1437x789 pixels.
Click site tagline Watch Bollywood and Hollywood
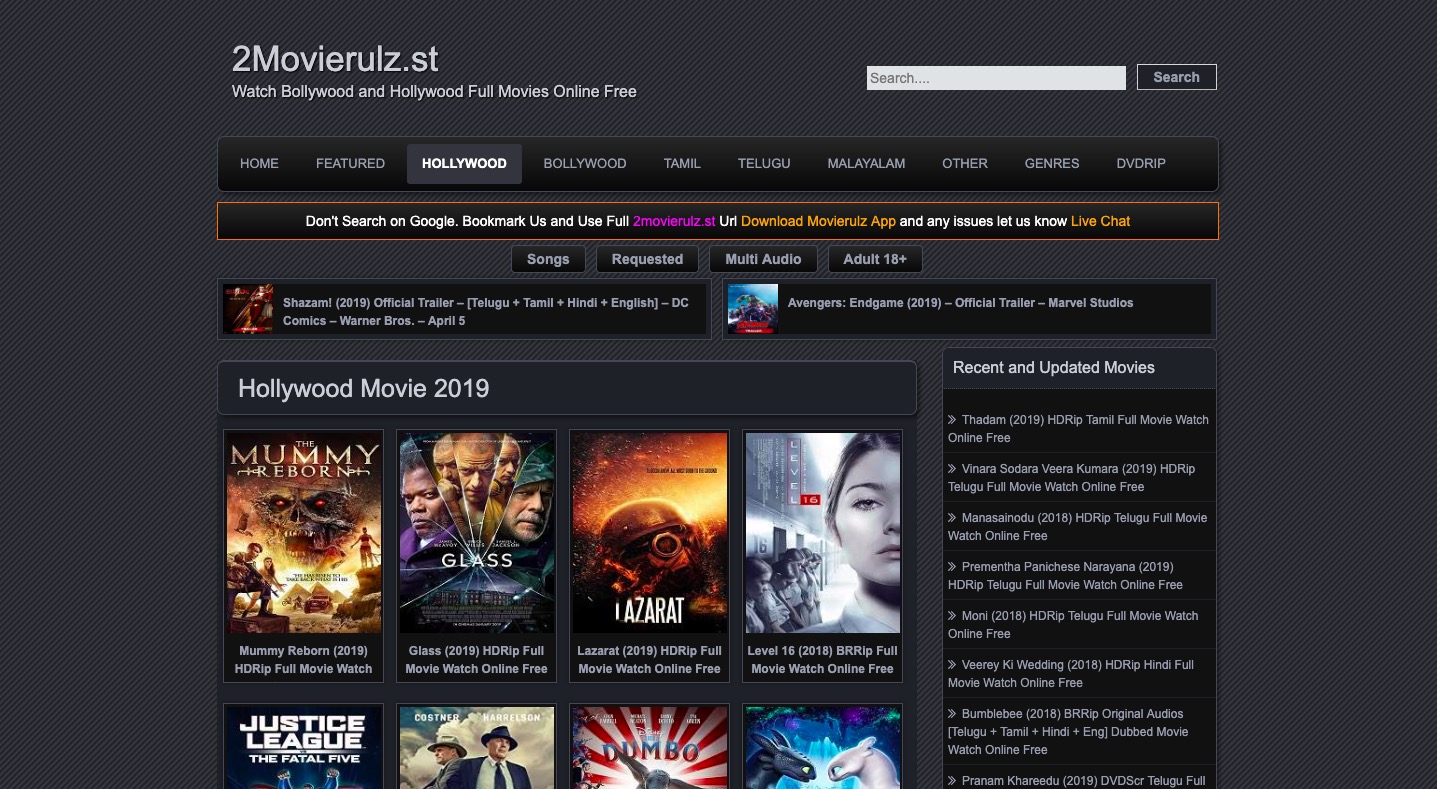point(434,92)
